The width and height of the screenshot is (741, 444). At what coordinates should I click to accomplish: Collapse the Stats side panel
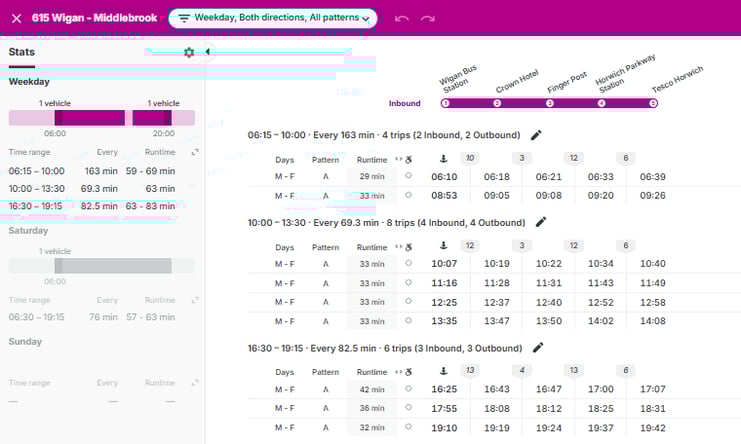[207, 52]
